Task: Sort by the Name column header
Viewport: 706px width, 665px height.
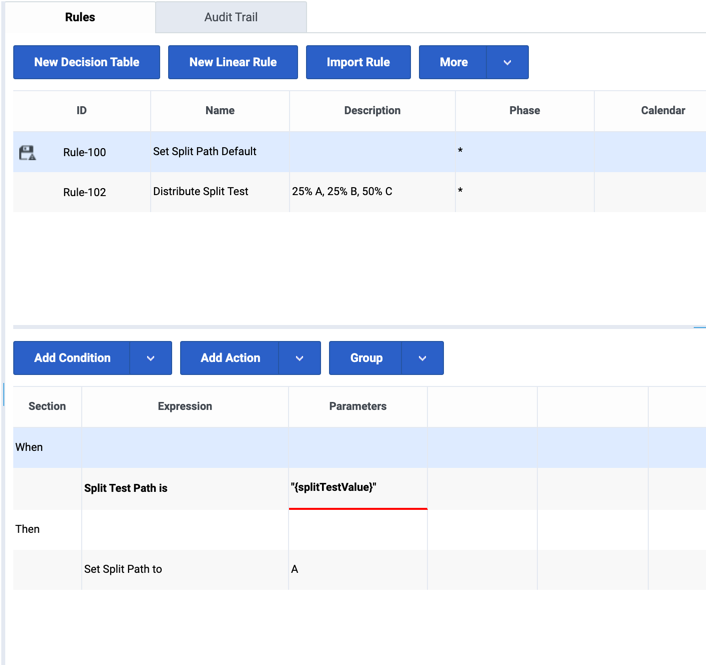Action: coord(219,111)
